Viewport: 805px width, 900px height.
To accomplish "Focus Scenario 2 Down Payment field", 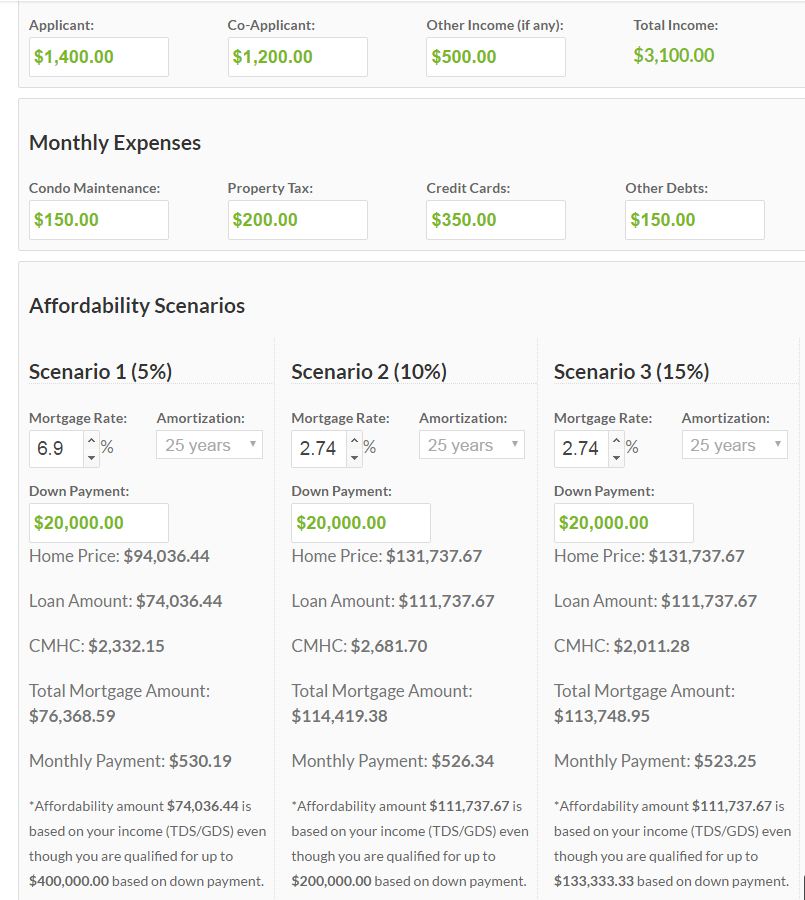I will (360, 523).
